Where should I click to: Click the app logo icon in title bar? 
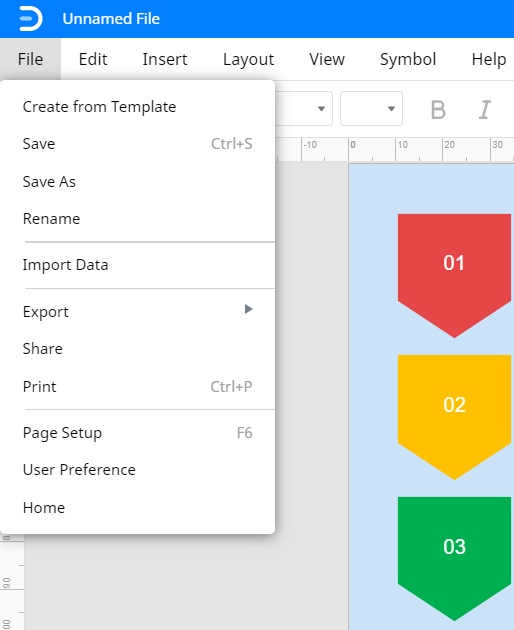[x=31, y=19]
